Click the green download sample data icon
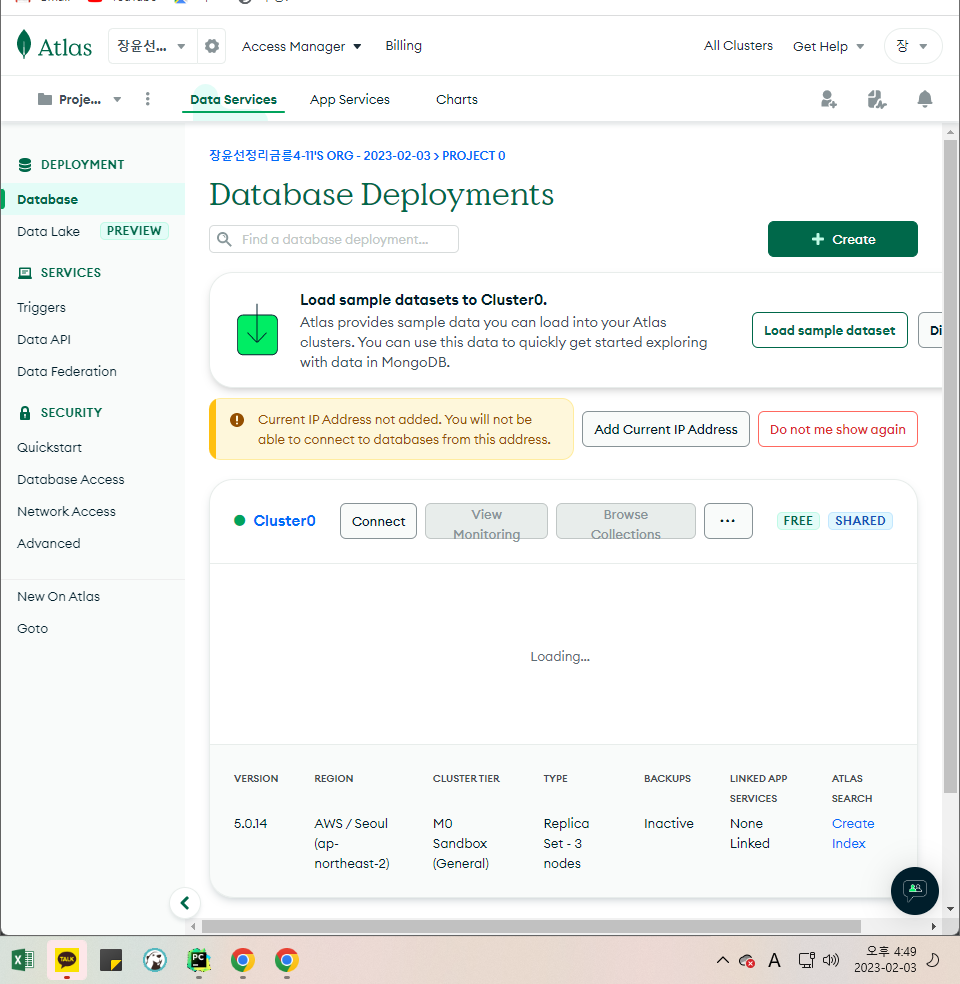Image resolution: width=960 pixels, height=984 pixels. point(257,330)
